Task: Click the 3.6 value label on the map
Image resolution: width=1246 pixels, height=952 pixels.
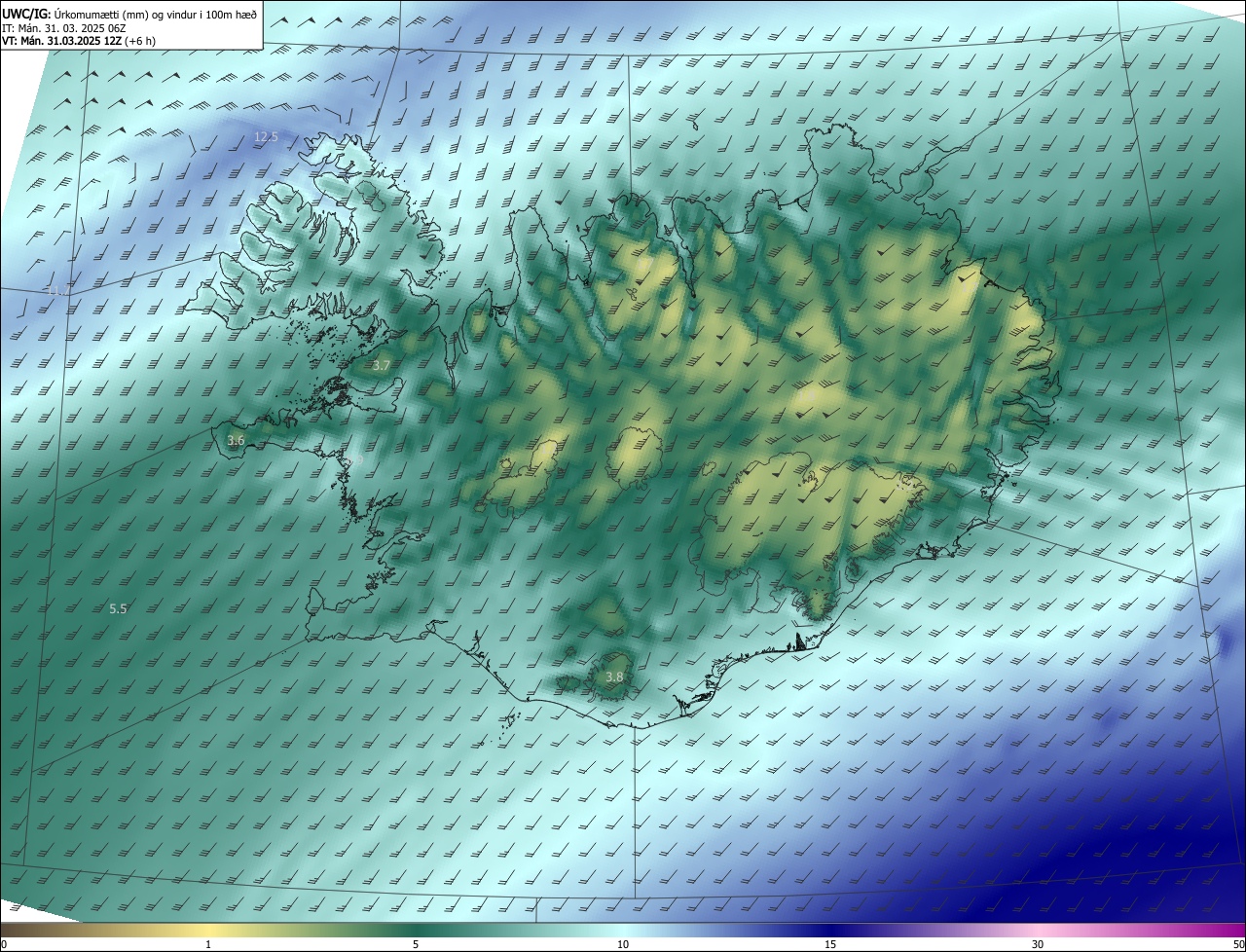Action: (236, 440)
